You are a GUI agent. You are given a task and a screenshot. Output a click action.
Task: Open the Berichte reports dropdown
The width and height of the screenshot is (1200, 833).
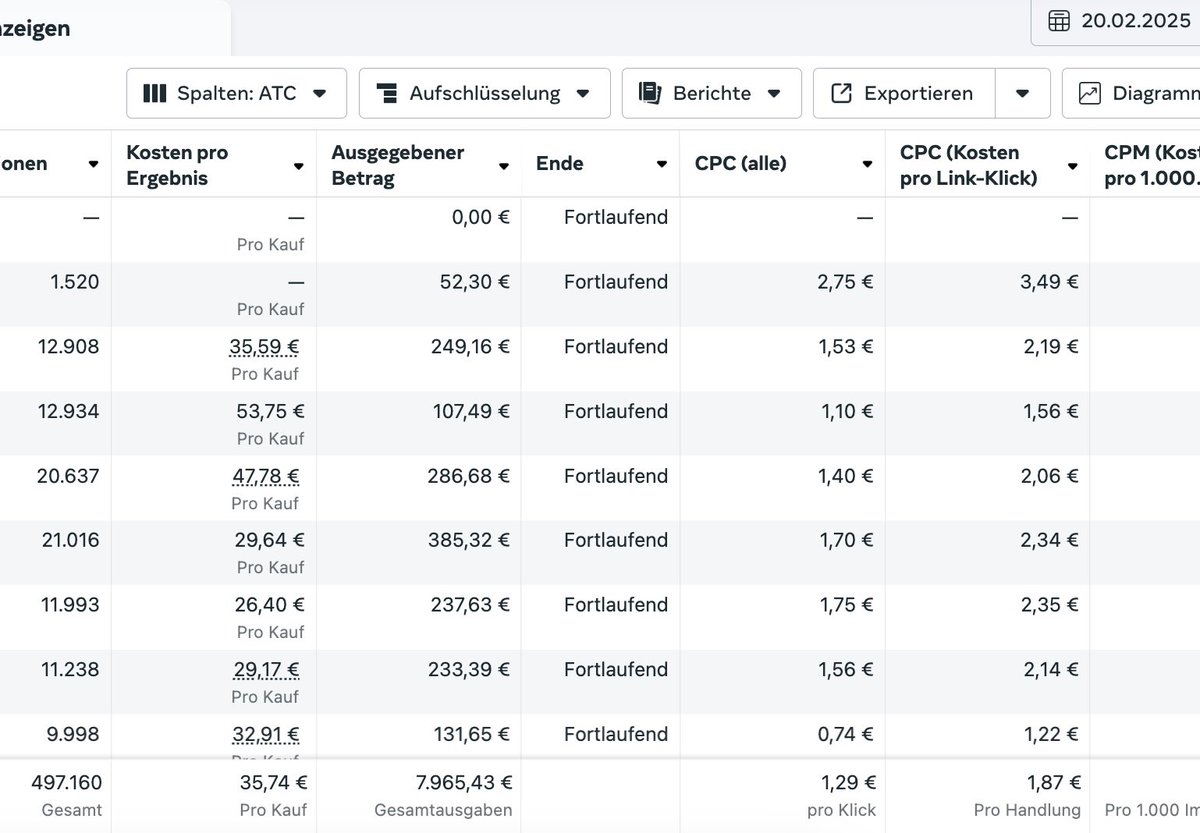711,93
